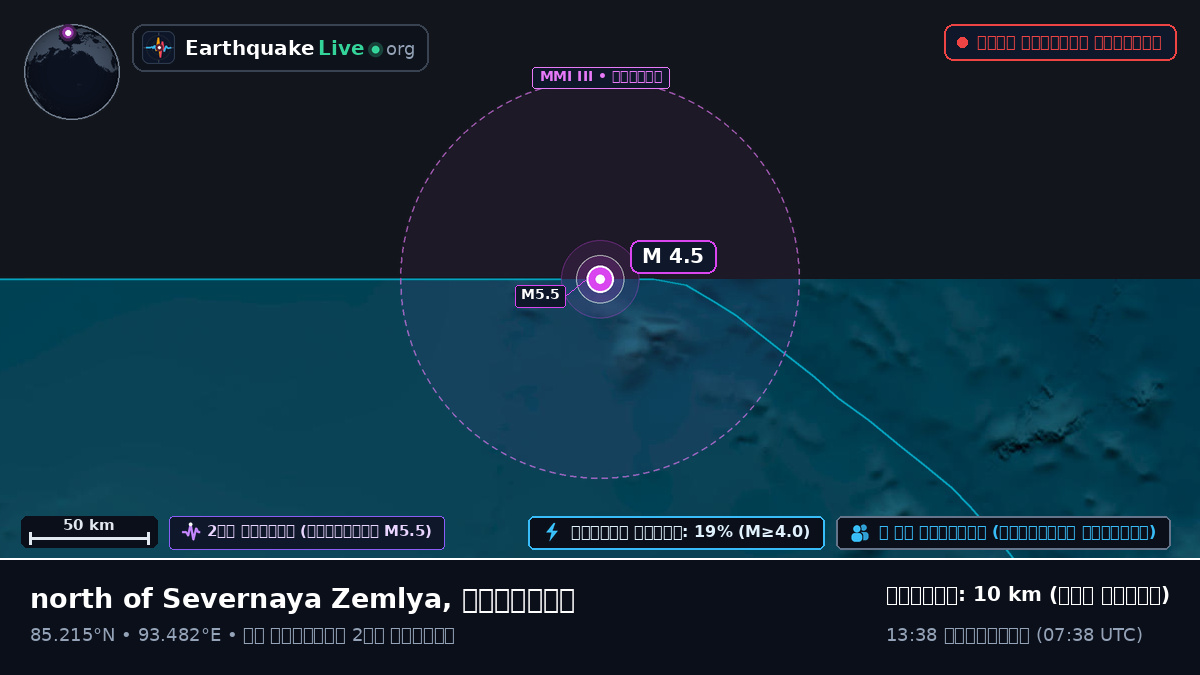The height and width of the screenshot is (675, 1200).
Task: Click the 50 km scale bar
Action: 89,532
